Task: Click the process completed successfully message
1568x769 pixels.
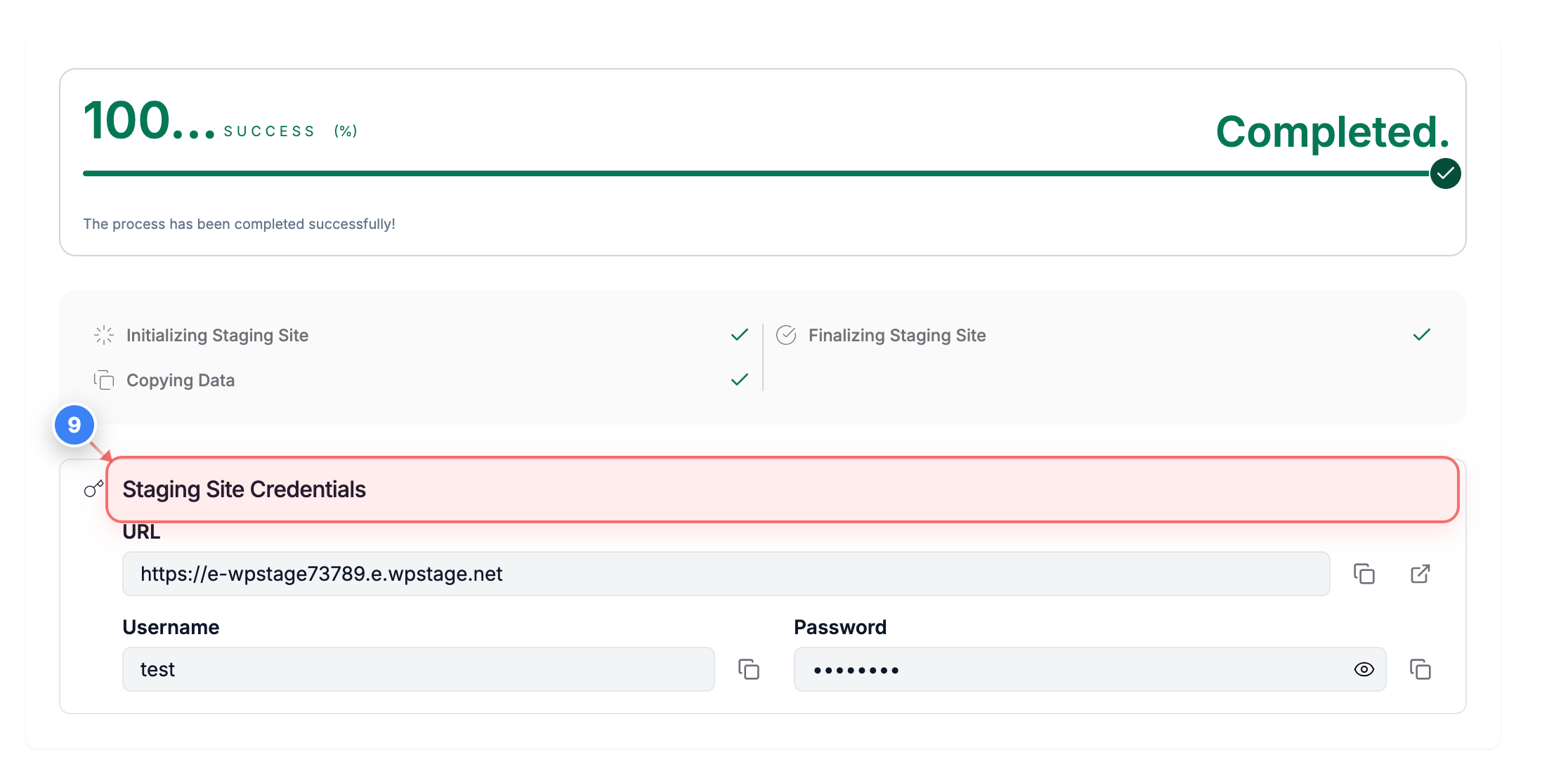Action: [x=240, y=224]
